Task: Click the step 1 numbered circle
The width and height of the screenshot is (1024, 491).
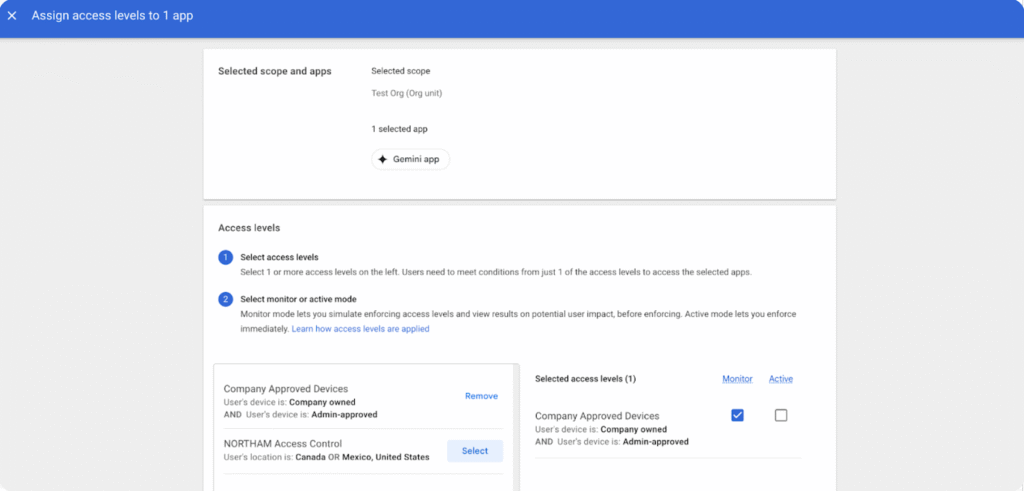Action: click(x=225, y=258)
